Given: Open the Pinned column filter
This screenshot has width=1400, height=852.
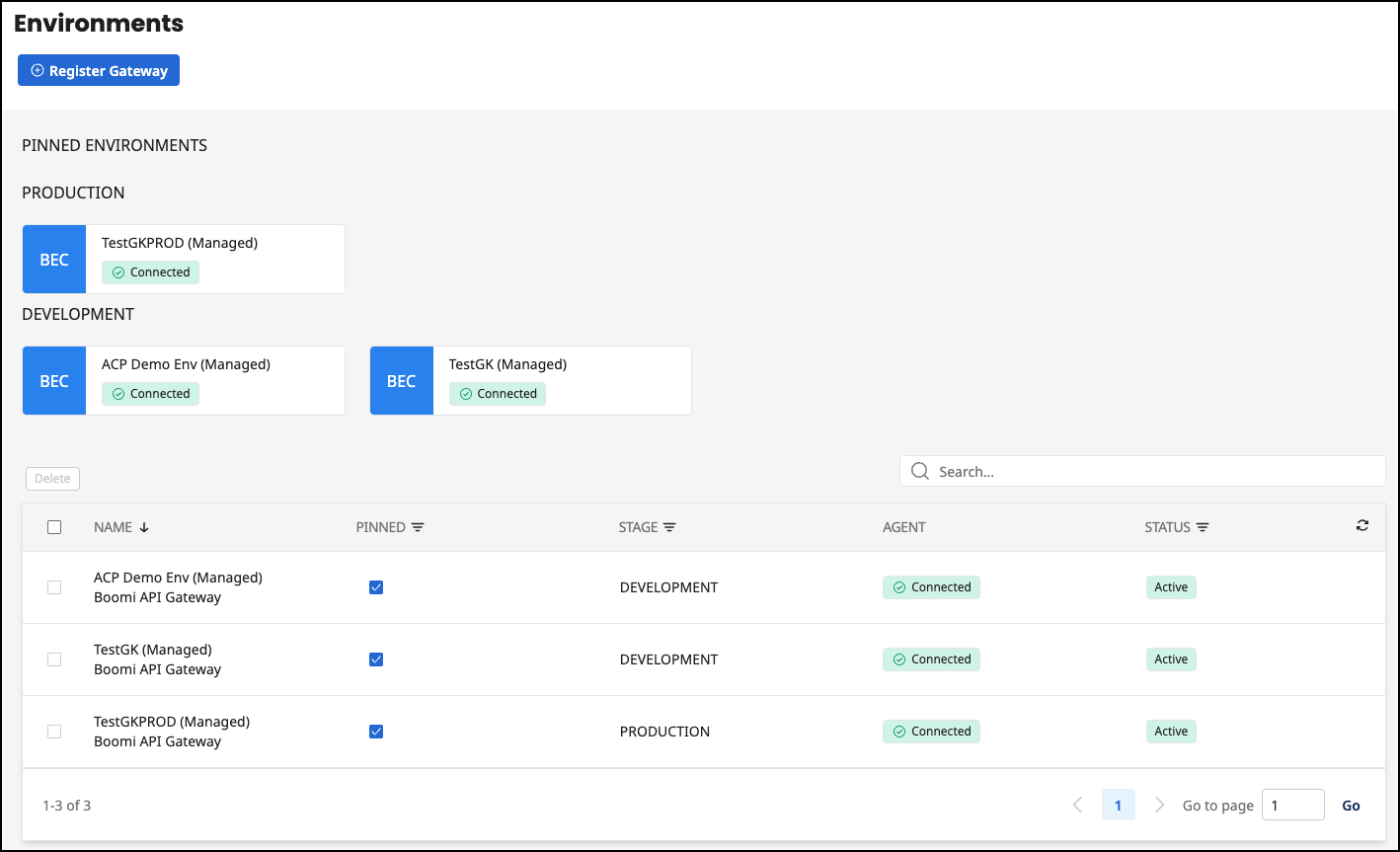Looking at the screenshot, I should coord(419,527).
